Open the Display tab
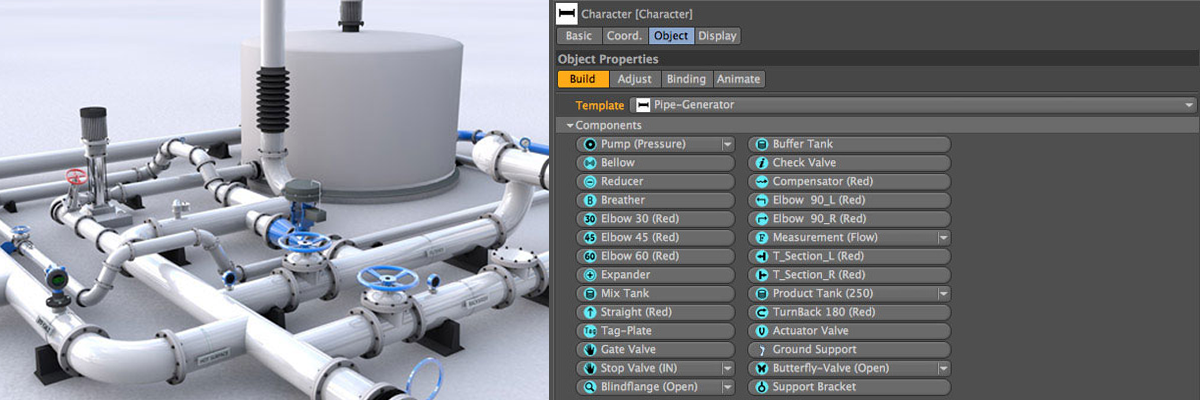The width and height of the screenshot is (1200, 400). pos(717,36)
